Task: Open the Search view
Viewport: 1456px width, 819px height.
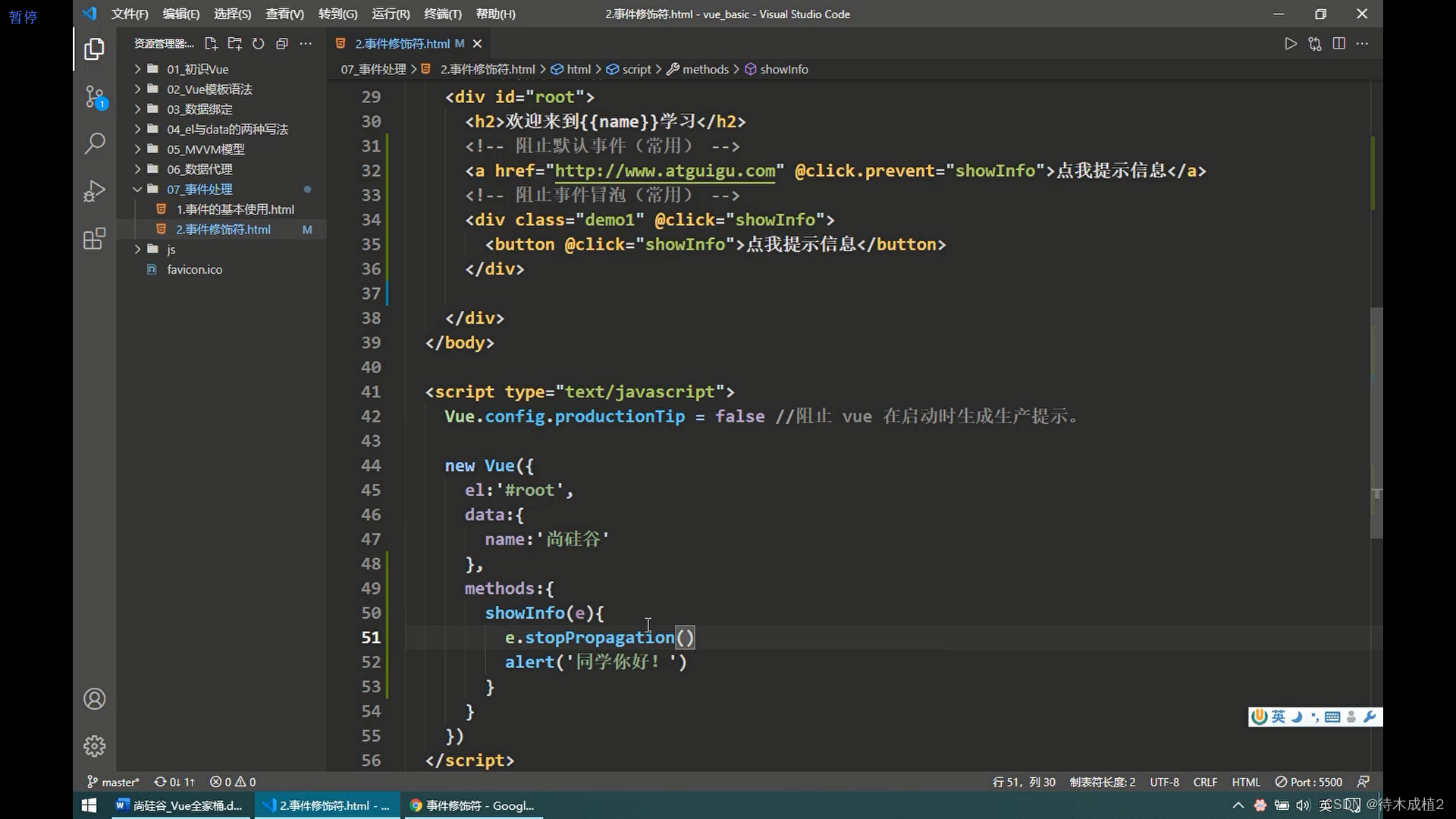Action: click(94, 143)
